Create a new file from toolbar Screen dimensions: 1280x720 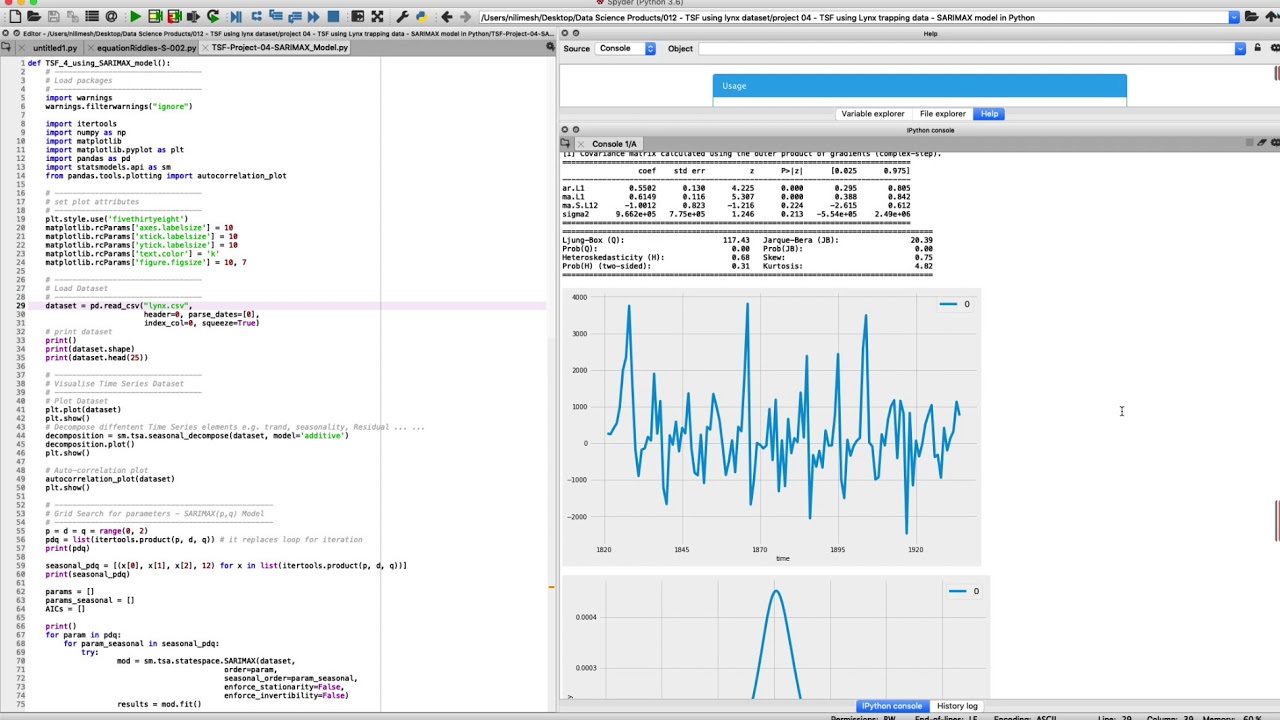[x=15, y=17]
